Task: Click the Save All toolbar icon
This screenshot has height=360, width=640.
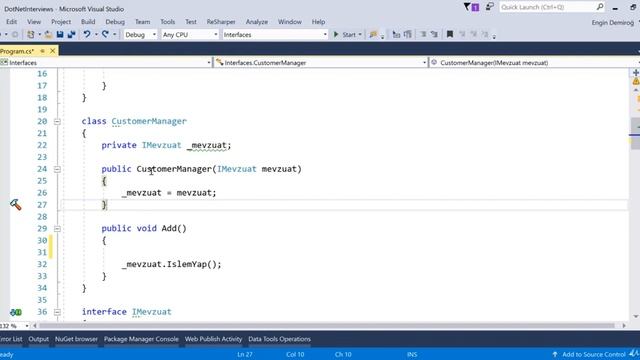Action: [x=71, y=35]
